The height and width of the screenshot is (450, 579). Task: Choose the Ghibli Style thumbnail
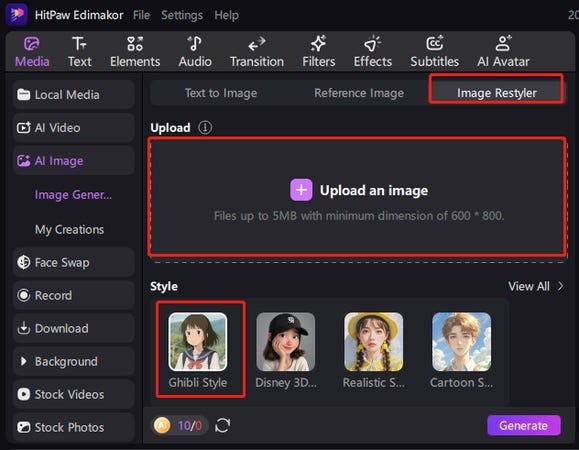[198, 342]
